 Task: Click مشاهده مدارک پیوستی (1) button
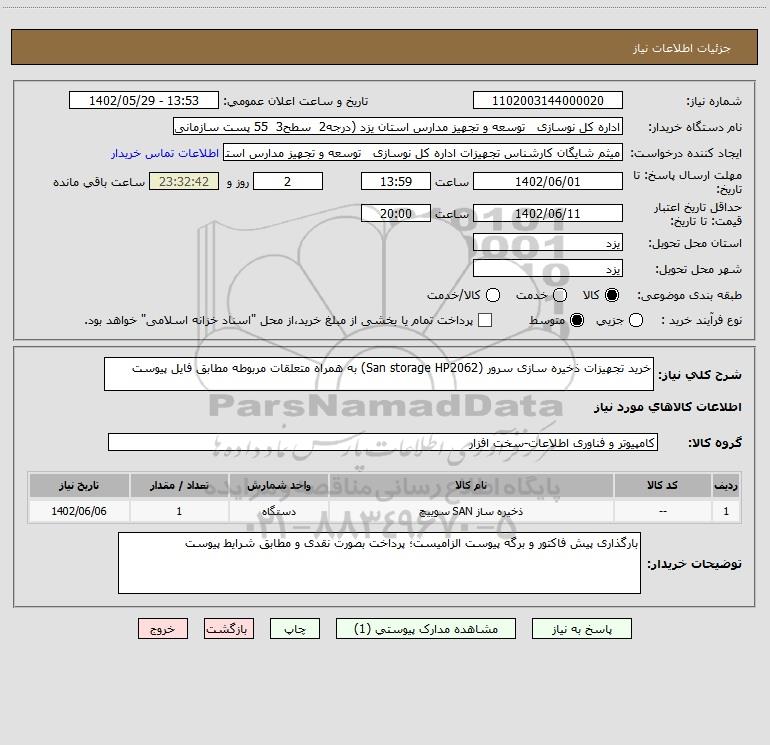(426, 629)
